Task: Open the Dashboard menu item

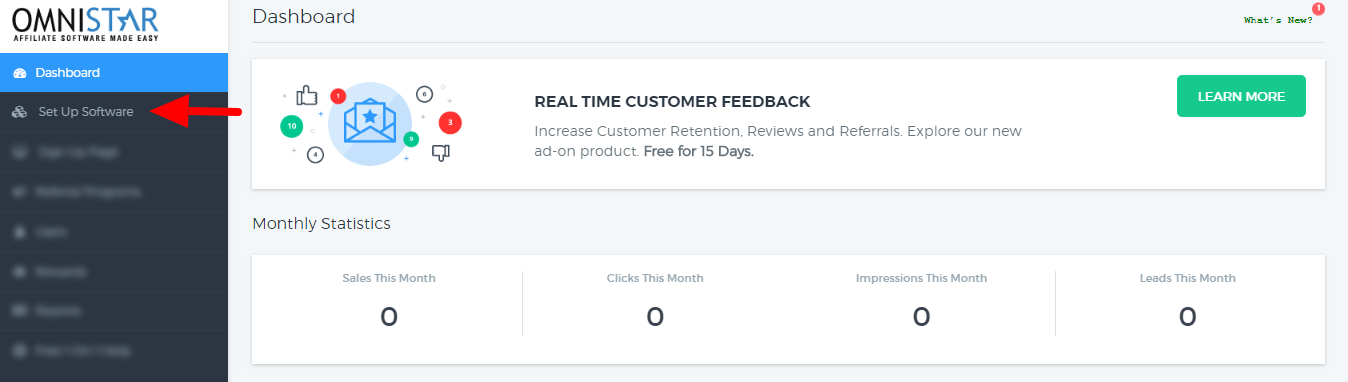Action: coord(114,73)
